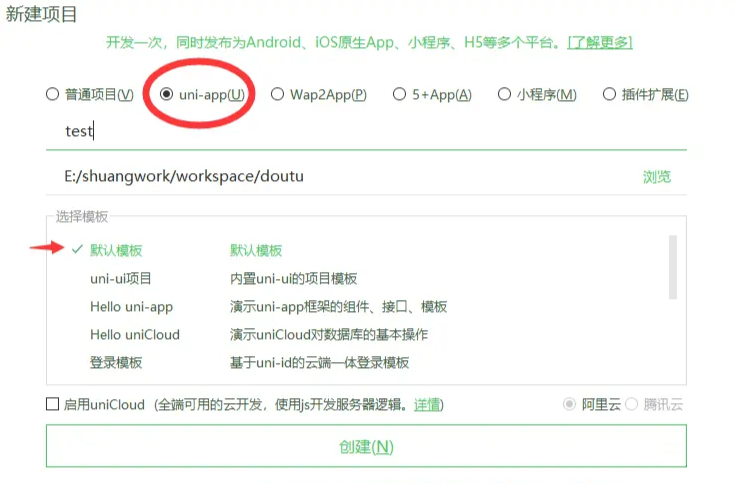734x483 pixels.
Task: Open the 了解更多 link
Action: [x=599, y=42]
